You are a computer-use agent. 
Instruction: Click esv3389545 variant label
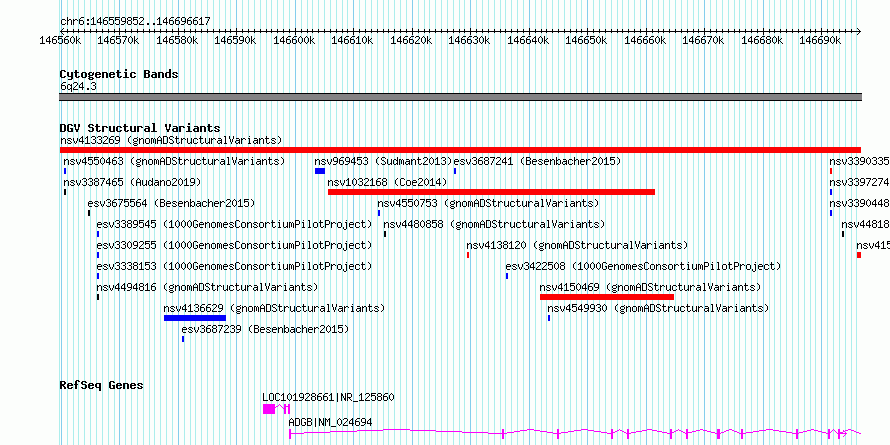(x=234, y=224)
